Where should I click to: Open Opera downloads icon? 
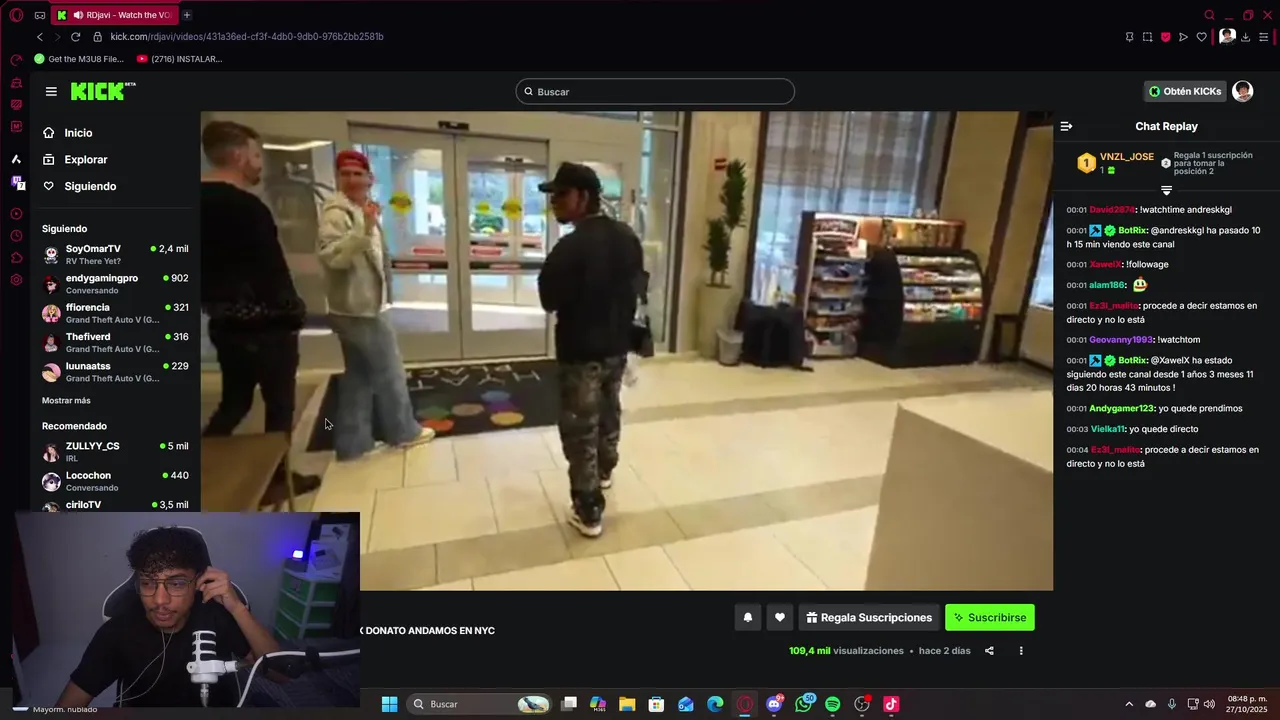pyautogui.click(x=1246, y=37)
